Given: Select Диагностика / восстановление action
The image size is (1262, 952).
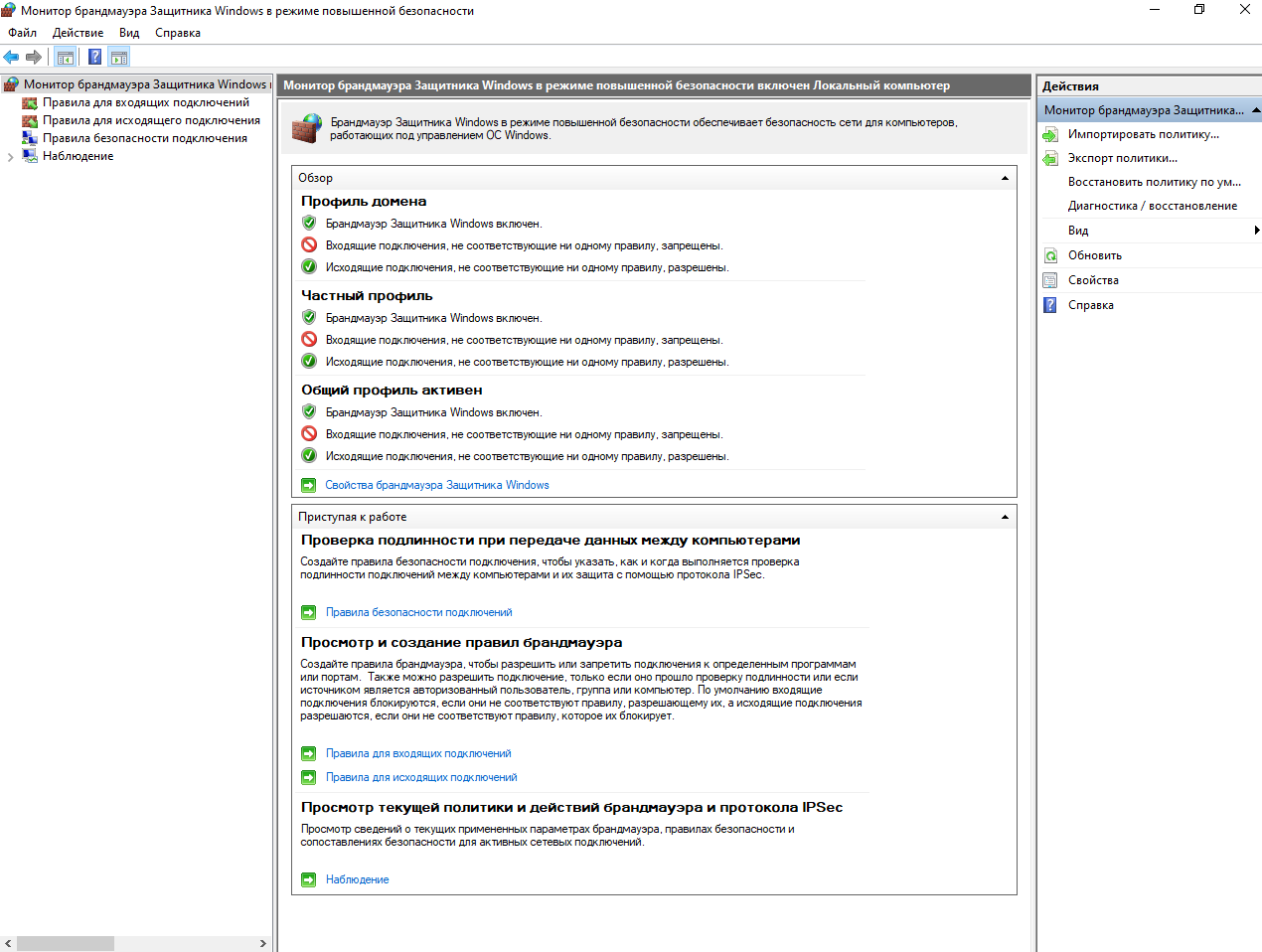Looking at the screenshot, I should click(1153, 206).
